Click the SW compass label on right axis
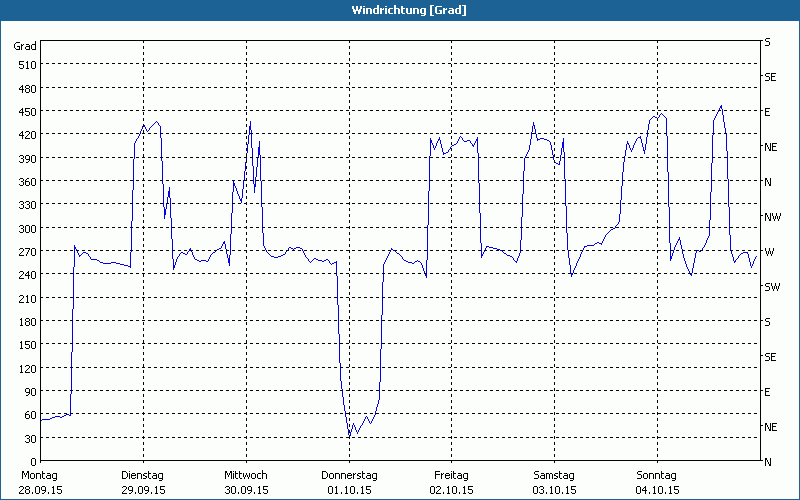The image size is (800, 500). [x=771, y=287]
